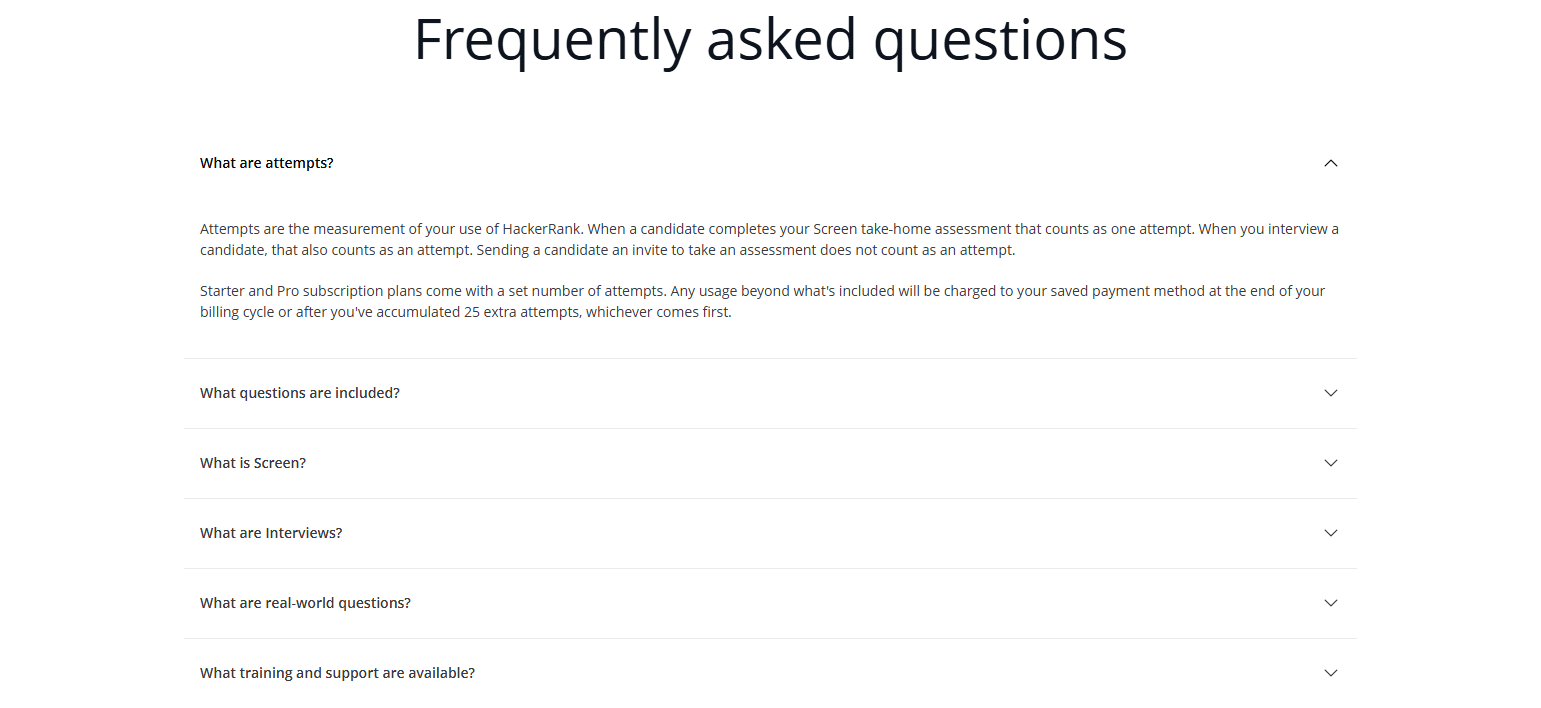Click the 'What questions are included?' label

(299, 393)
